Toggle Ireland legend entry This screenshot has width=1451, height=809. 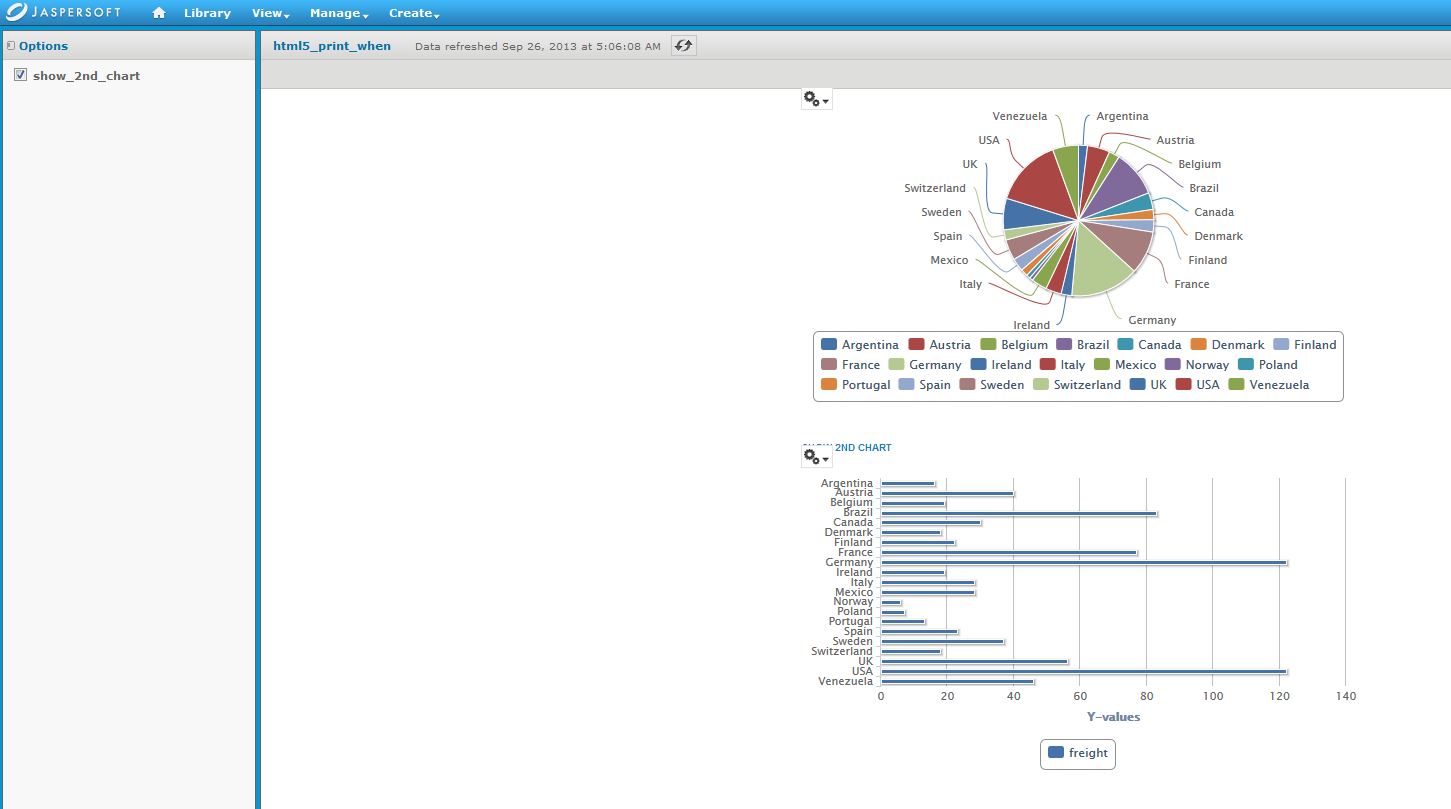pyautogui.click(x=1001, y=364)
